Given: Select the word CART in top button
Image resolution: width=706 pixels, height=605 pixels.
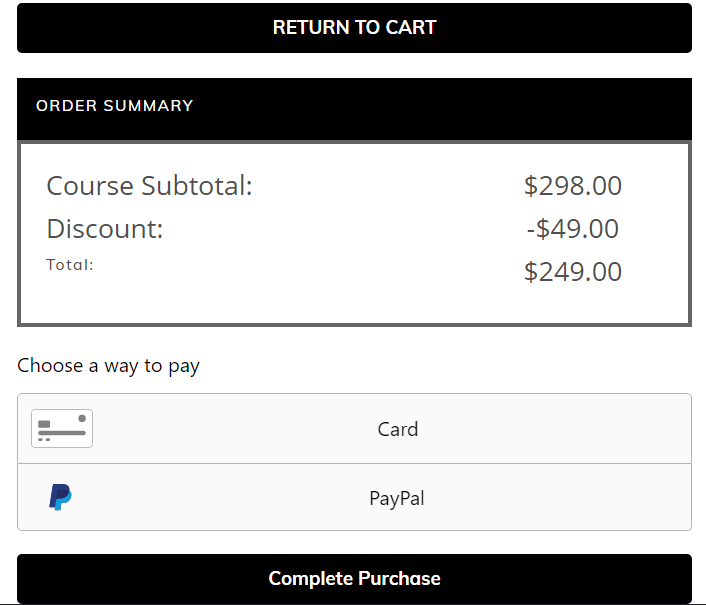Looking at the screenshot, I should coord(411,27).
